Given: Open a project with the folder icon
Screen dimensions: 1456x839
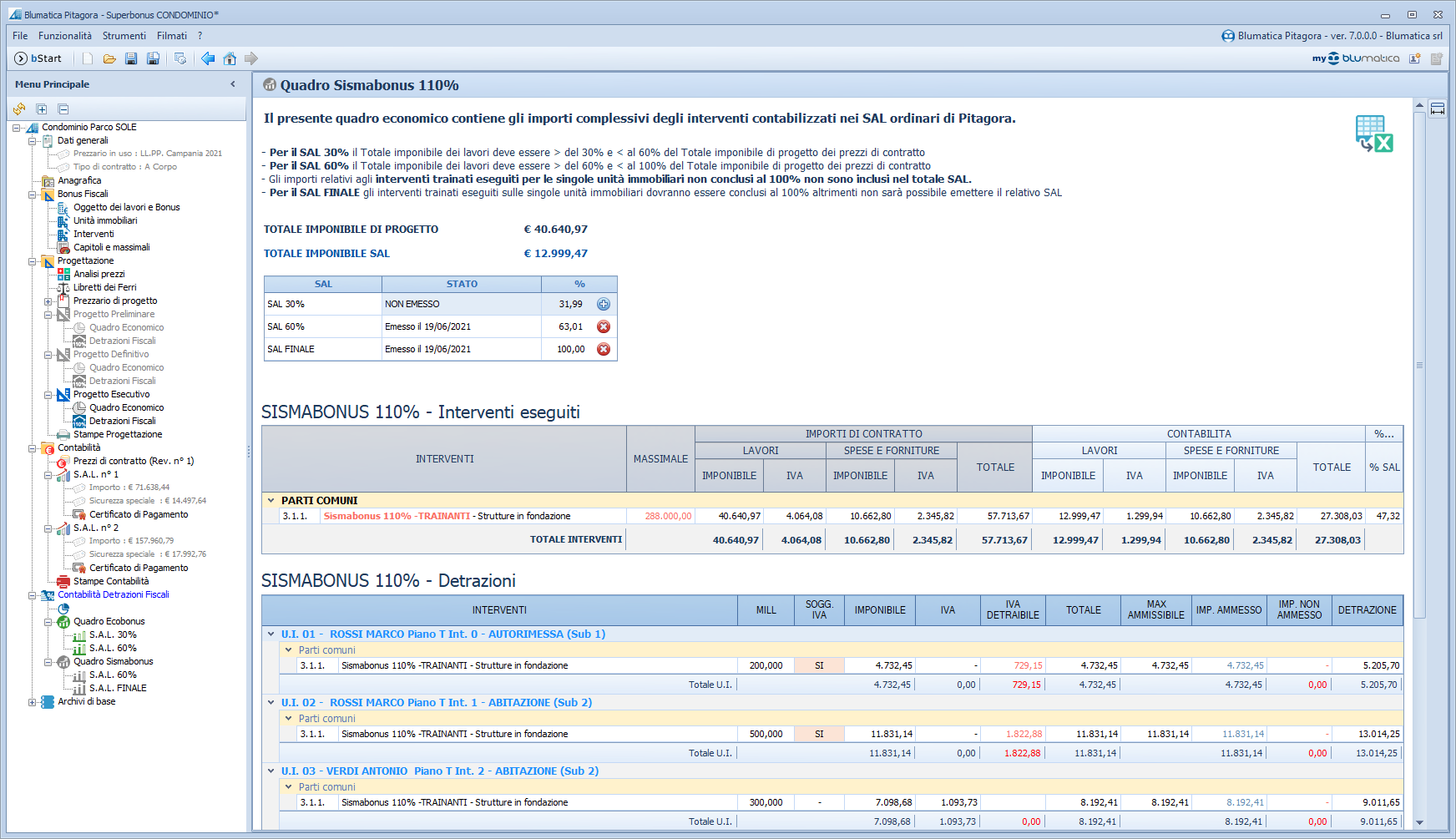Looking at the screenshot, I should (x=109, y=58).
